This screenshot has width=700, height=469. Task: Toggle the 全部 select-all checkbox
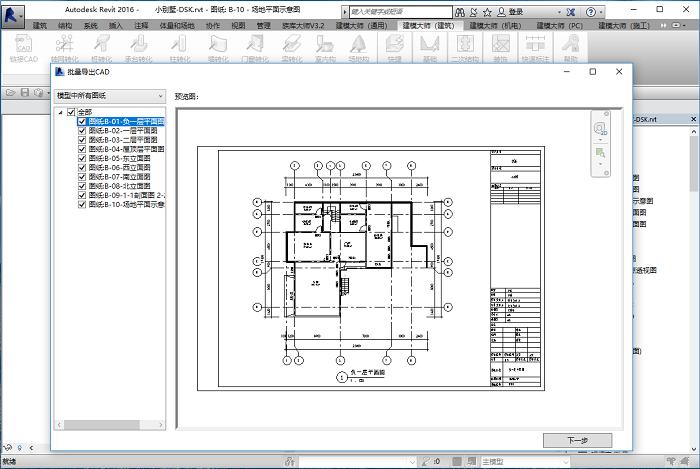71,112
